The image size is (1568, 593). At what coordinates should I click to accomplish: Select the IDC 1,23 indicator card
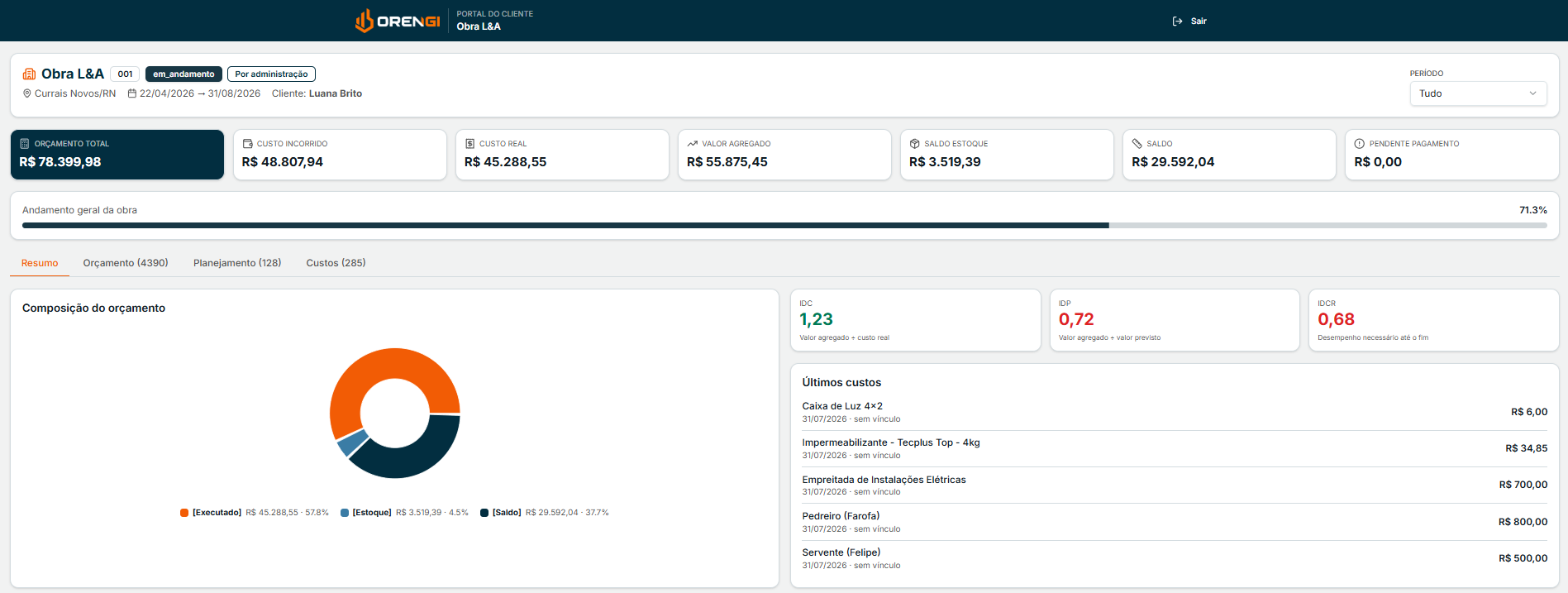915,320
